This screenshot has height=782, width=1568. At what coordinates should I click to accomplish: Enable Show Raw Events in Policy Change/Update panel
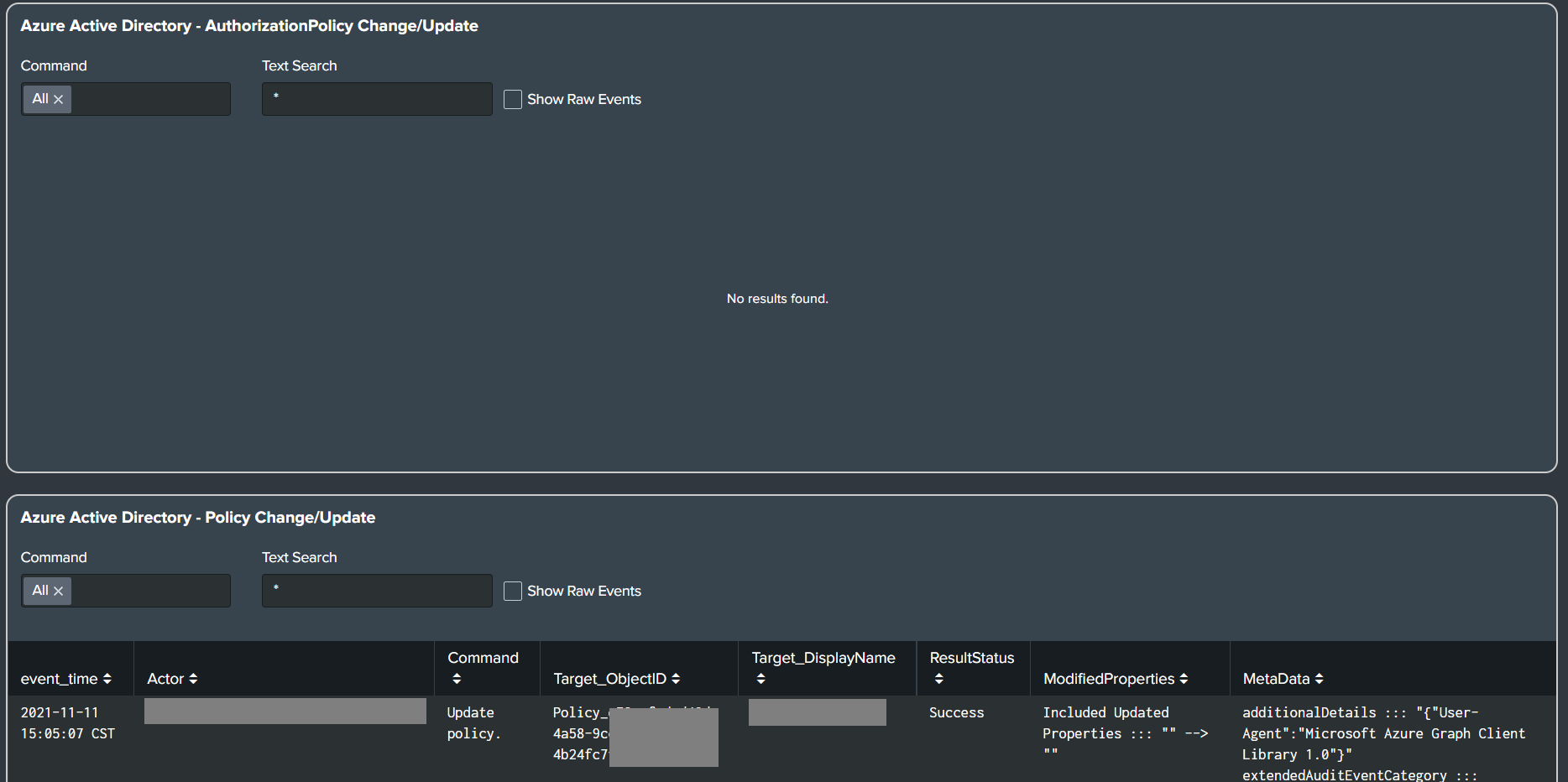[513, 591]
